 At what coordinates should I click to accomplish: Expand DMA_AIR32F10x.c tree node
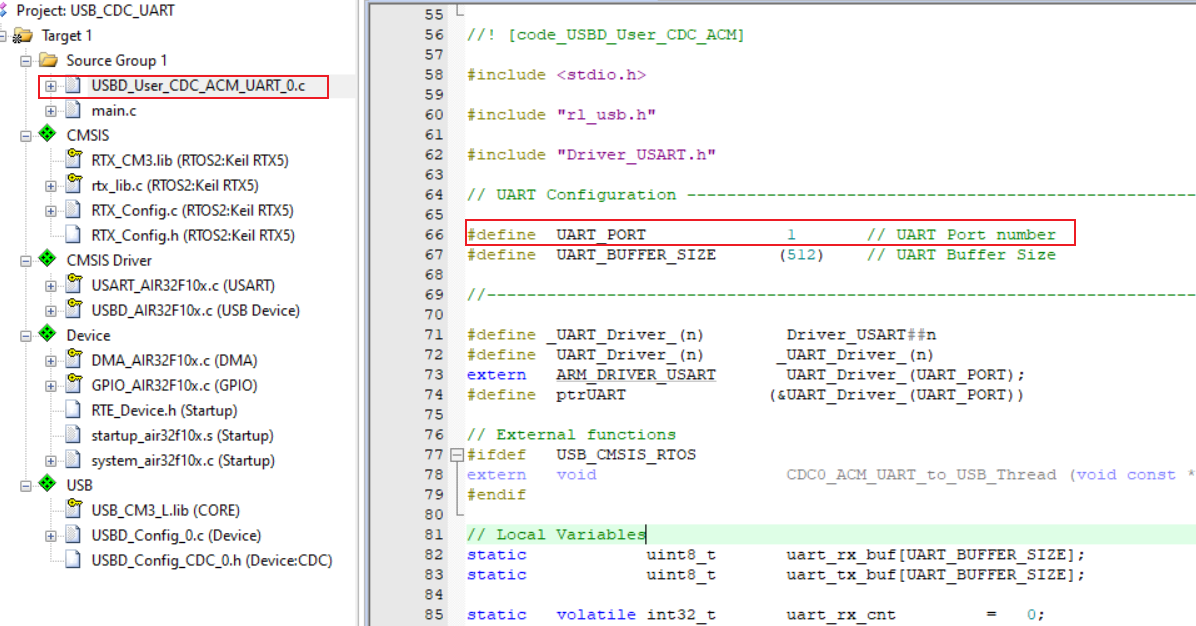[50, 361]
